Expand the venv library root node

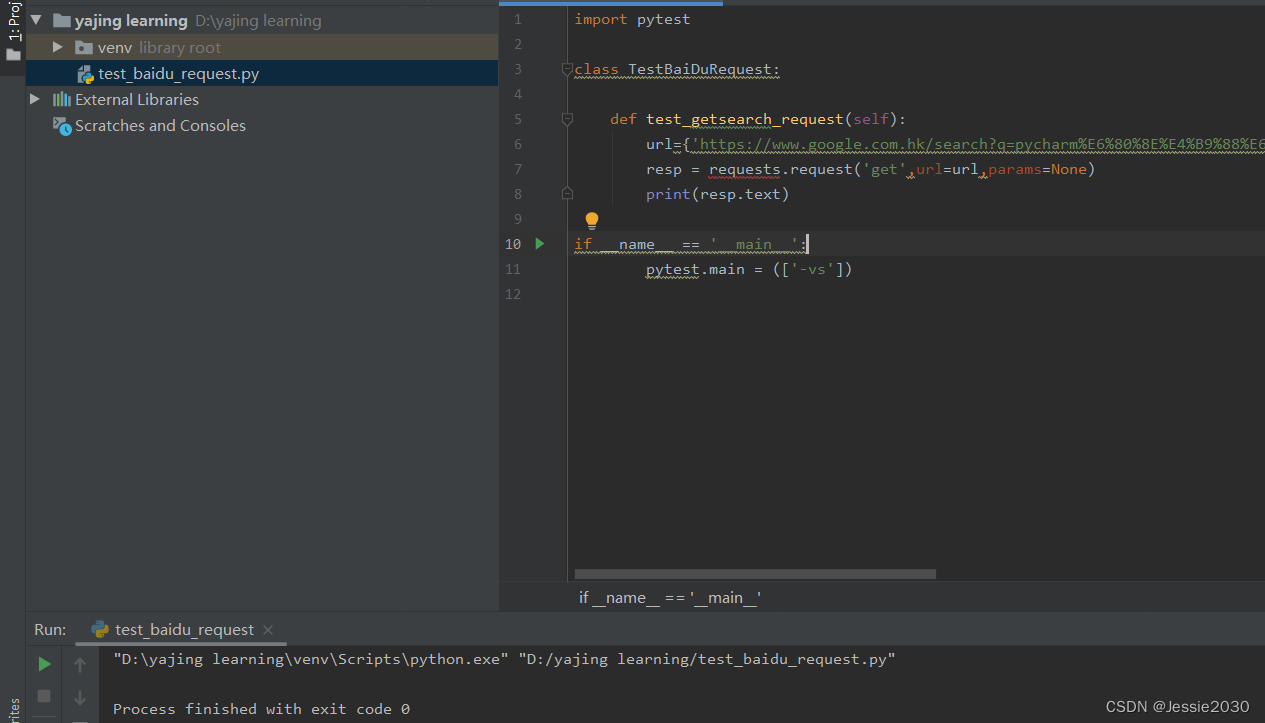[x=57, y=46]
